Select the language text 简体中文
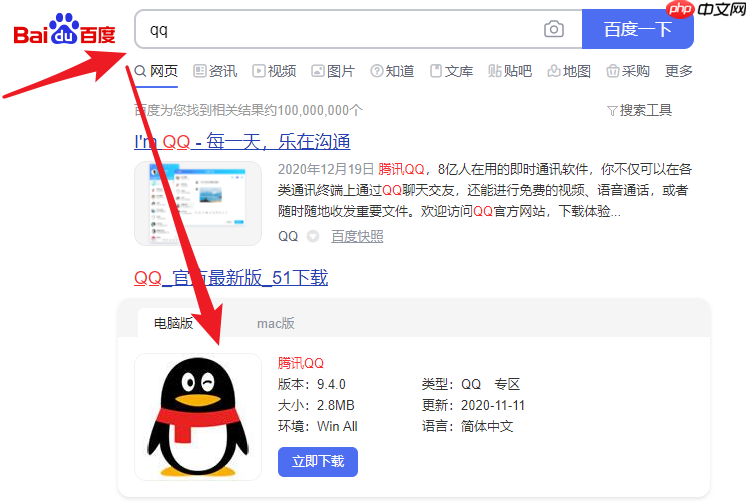The image size is (747, 504). (x=487, y=426)
